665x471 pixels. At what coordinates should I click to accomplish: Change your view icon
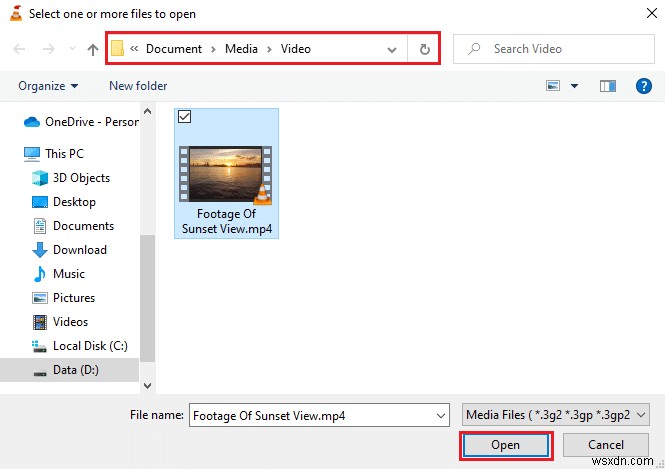coord(553,86)
